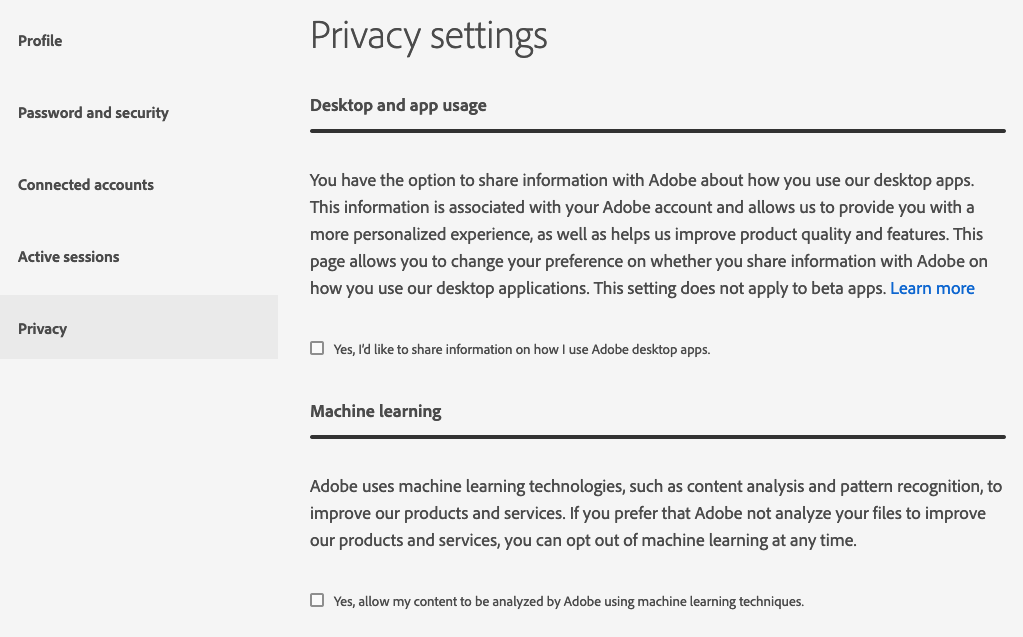Tick the machine learning content analysis checkbox
The height and width of the screenshot is (637, 1023).
tap(317, 601)
